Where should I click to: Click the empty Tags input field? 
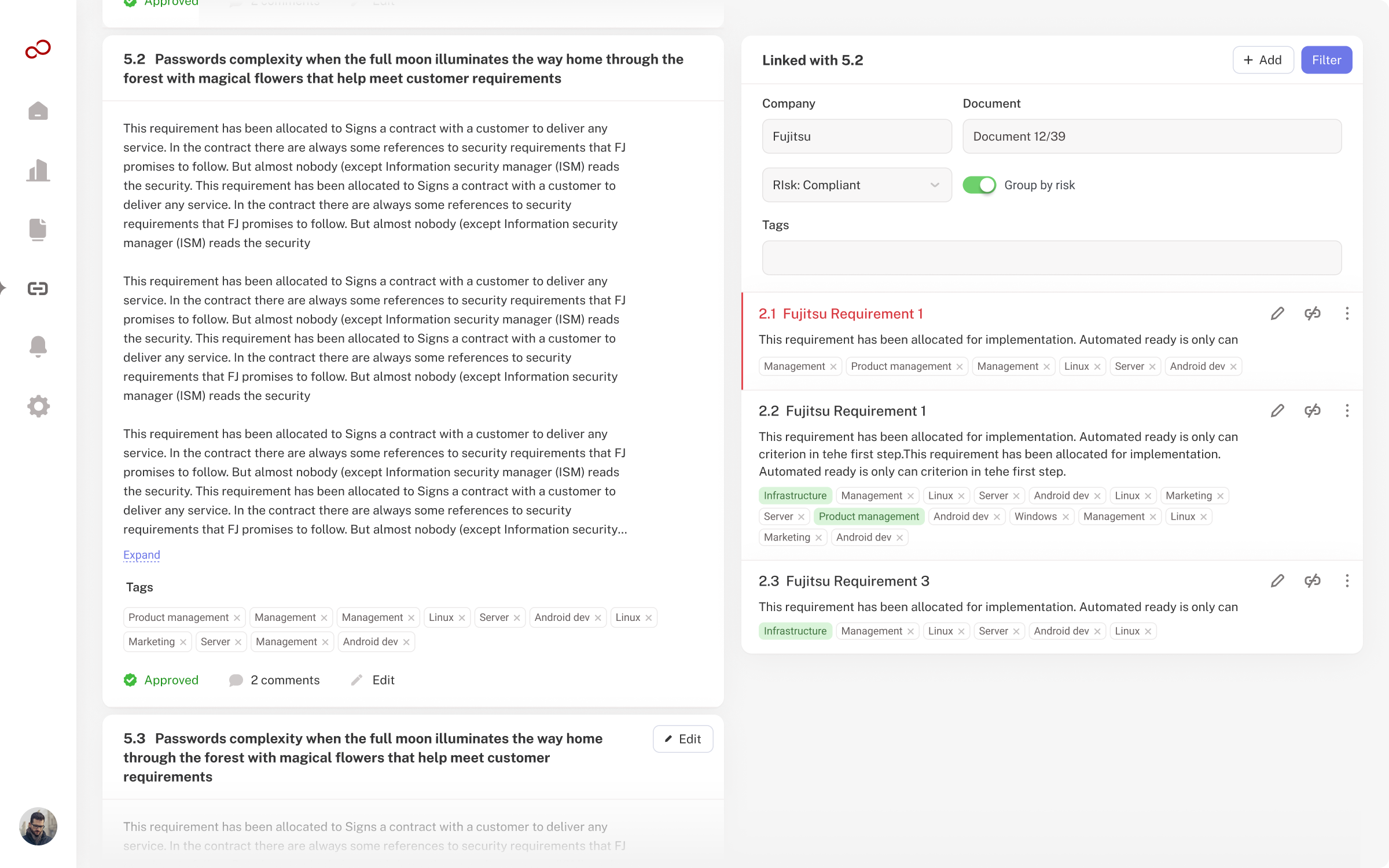point(1051,258)
